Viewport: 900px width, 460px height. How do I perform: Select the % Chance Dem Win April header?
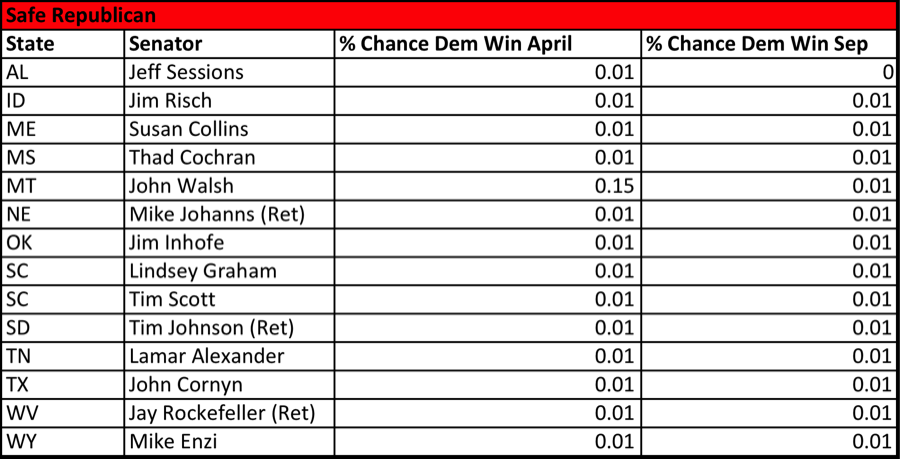point(488,44)
